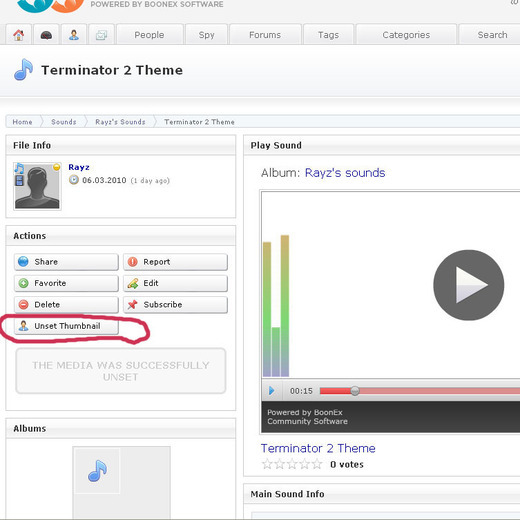Subscribe to this sound

click(x=175, y=305)
